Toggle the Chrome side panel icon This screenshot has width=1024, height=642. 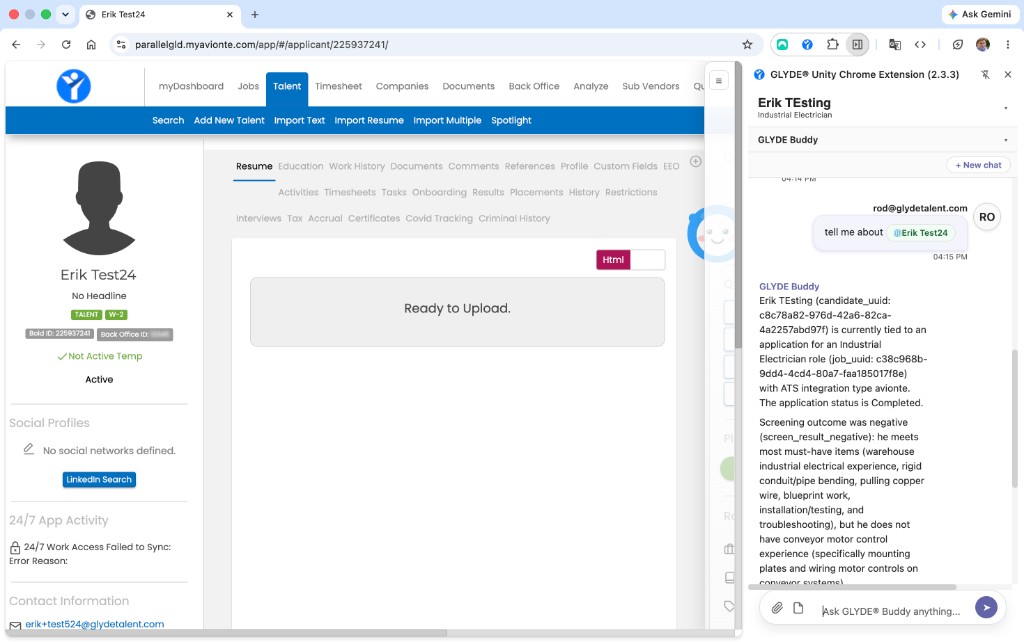click(857, 44)
